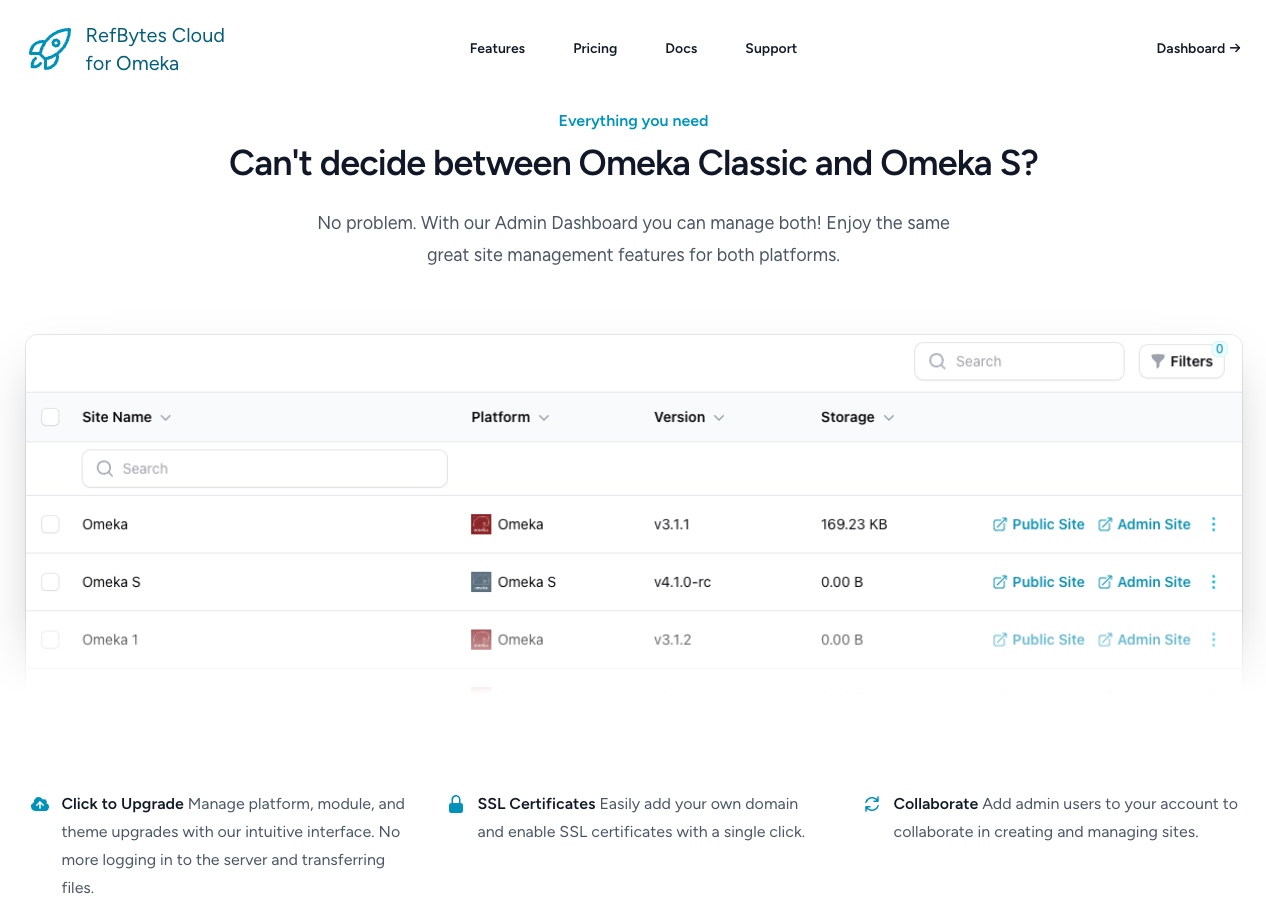Click the Omeka S platform logo icon
The image size is (1266, 917).
point(481,582)
